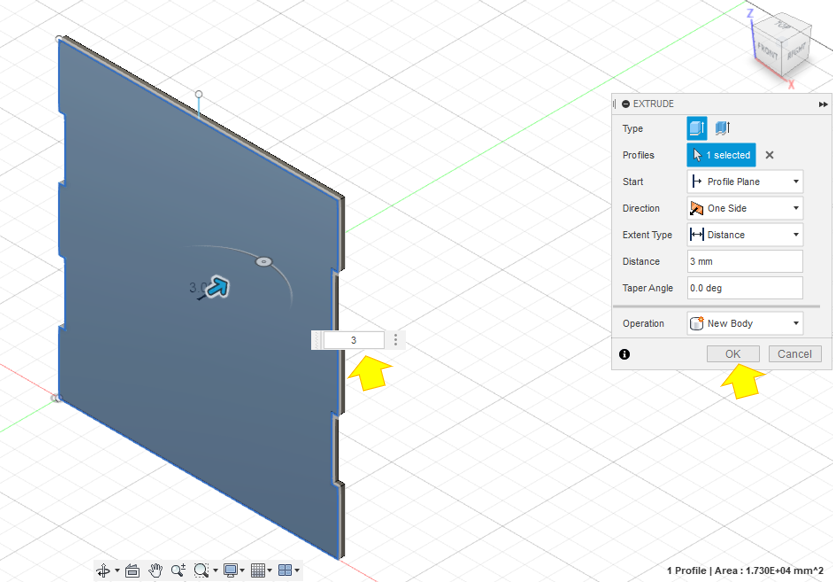Click the Display Settings monitor icon
This screenshot has height=583, width=833.
230,570
